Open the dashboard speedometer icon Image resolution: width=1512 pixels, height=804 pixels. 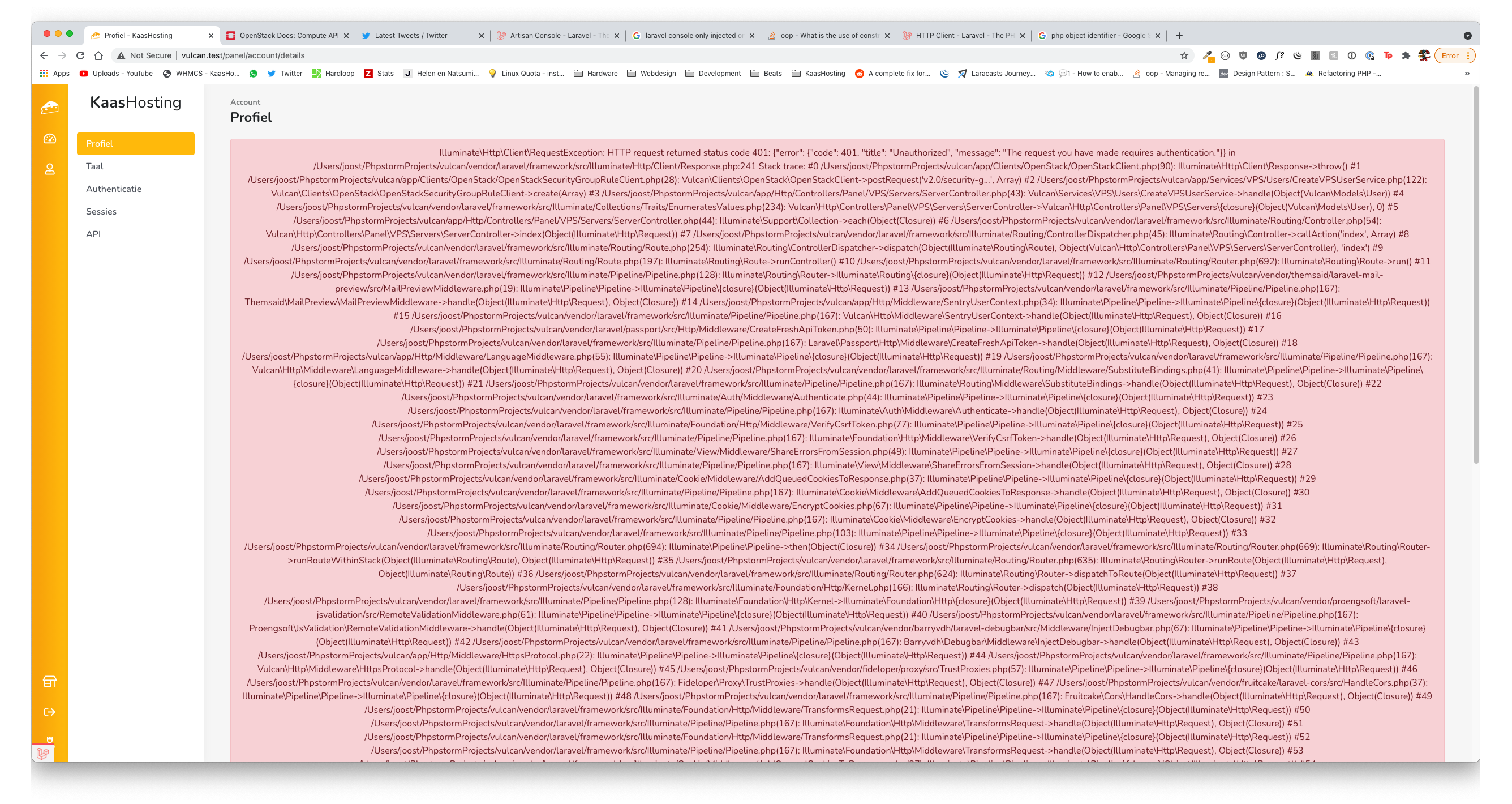(x=49, y=139)
